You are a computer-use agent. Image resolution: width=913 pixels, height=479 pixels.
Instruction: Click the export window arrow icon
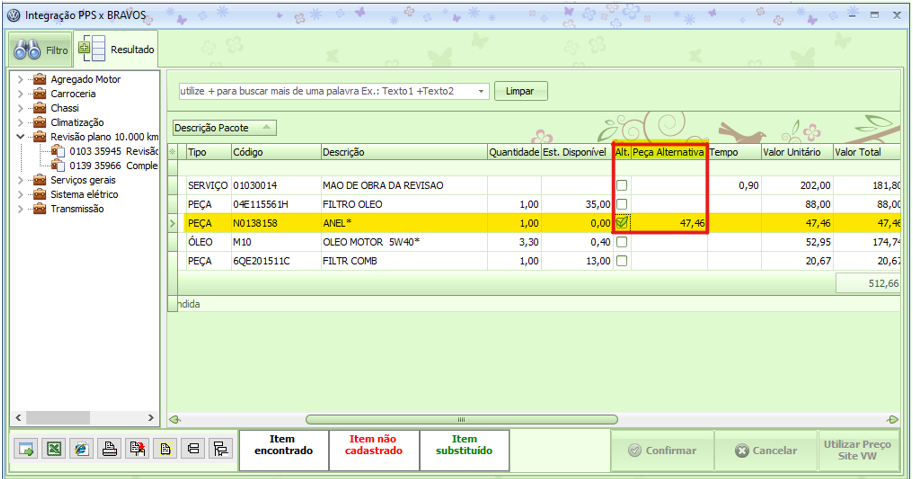[26, 449]
